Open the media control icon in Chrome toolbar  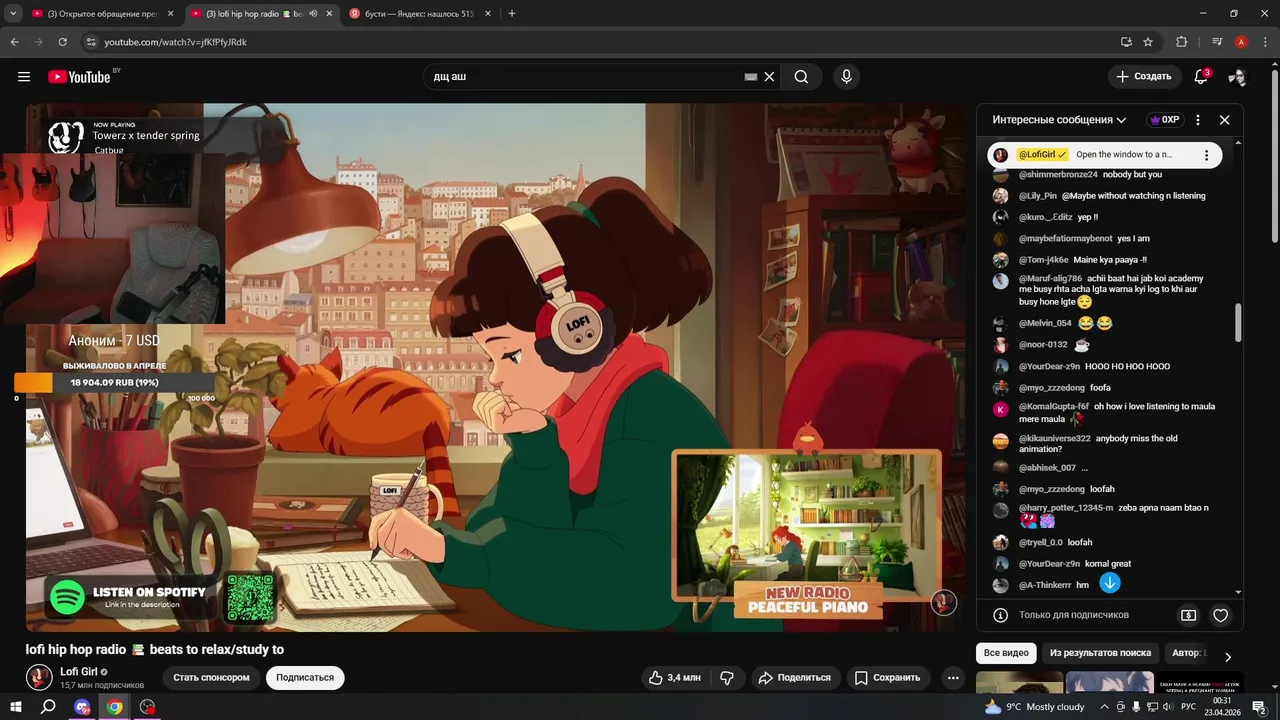click(x=1217, y=42)
